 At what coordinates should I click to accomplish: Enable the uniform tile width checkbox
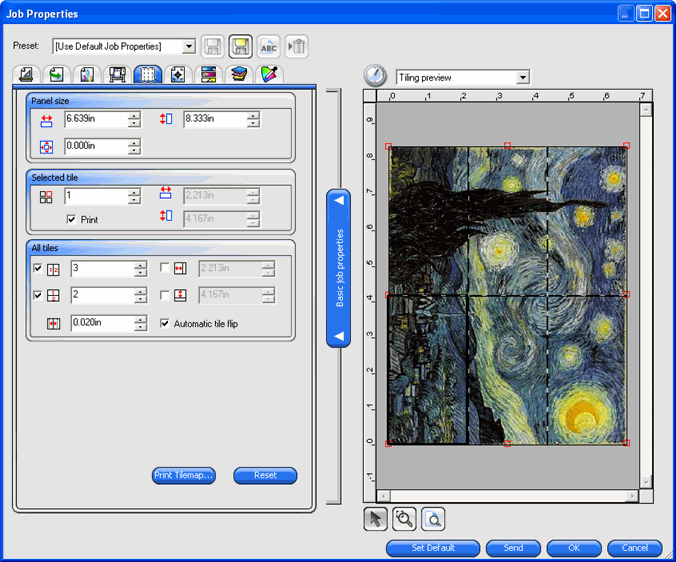[x=165, y=268]
